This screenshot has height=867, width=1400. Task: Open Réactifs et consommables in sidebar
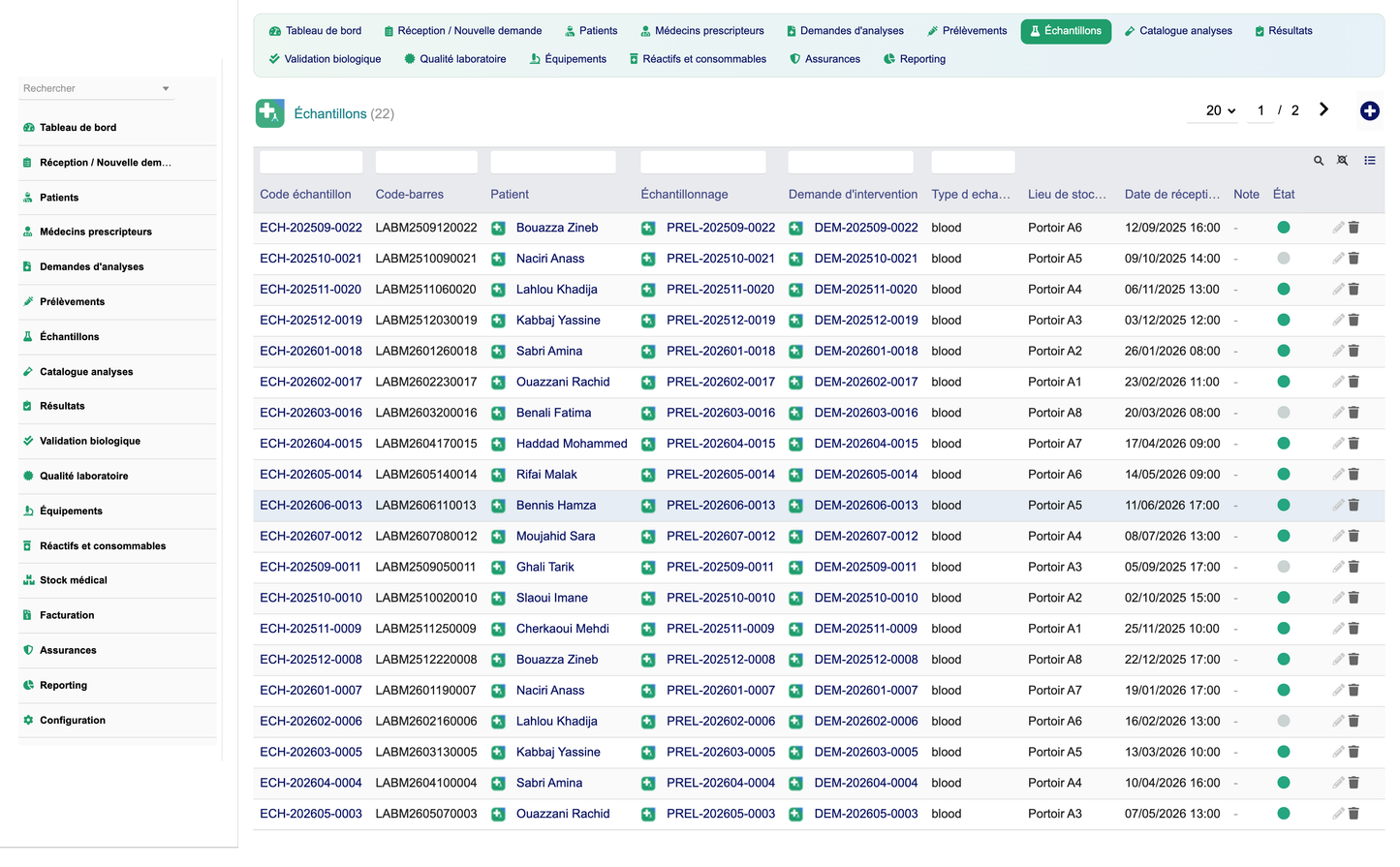click(103, 545)
